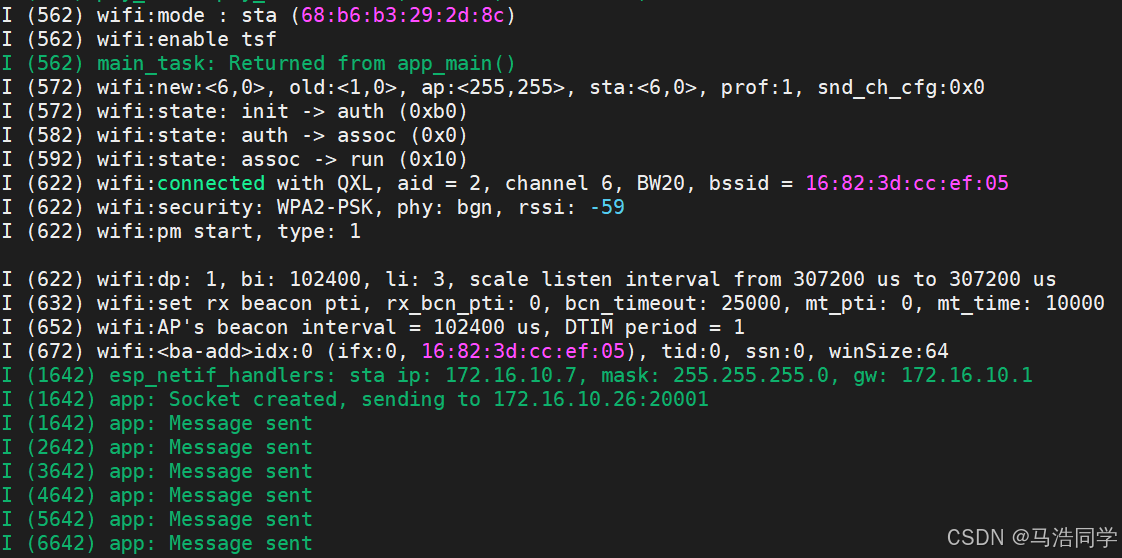The height and width of the screenshot is (558, 1122).
Task: Click the "snd_ch_cfg:0x0" text
Action: tap(901, 87)
